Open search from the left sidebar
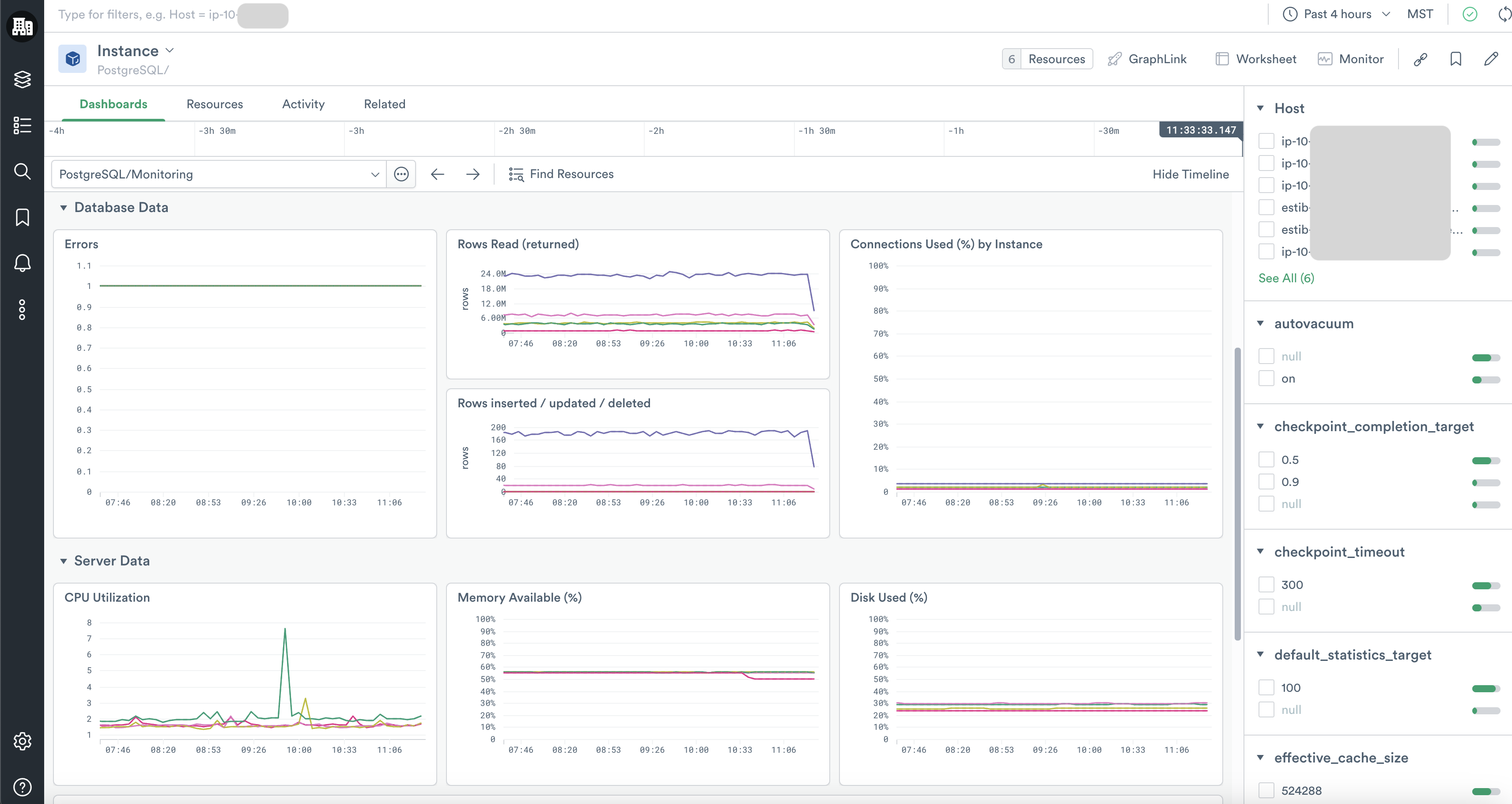 click(x=23, y=171)
